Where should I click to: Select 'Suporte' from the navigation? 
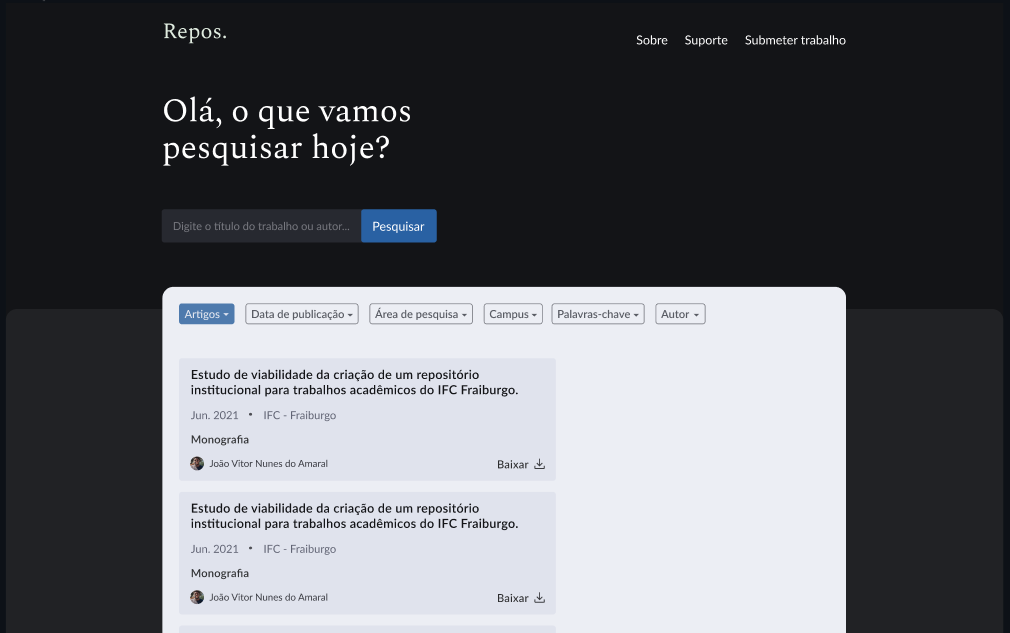point(706,40)
